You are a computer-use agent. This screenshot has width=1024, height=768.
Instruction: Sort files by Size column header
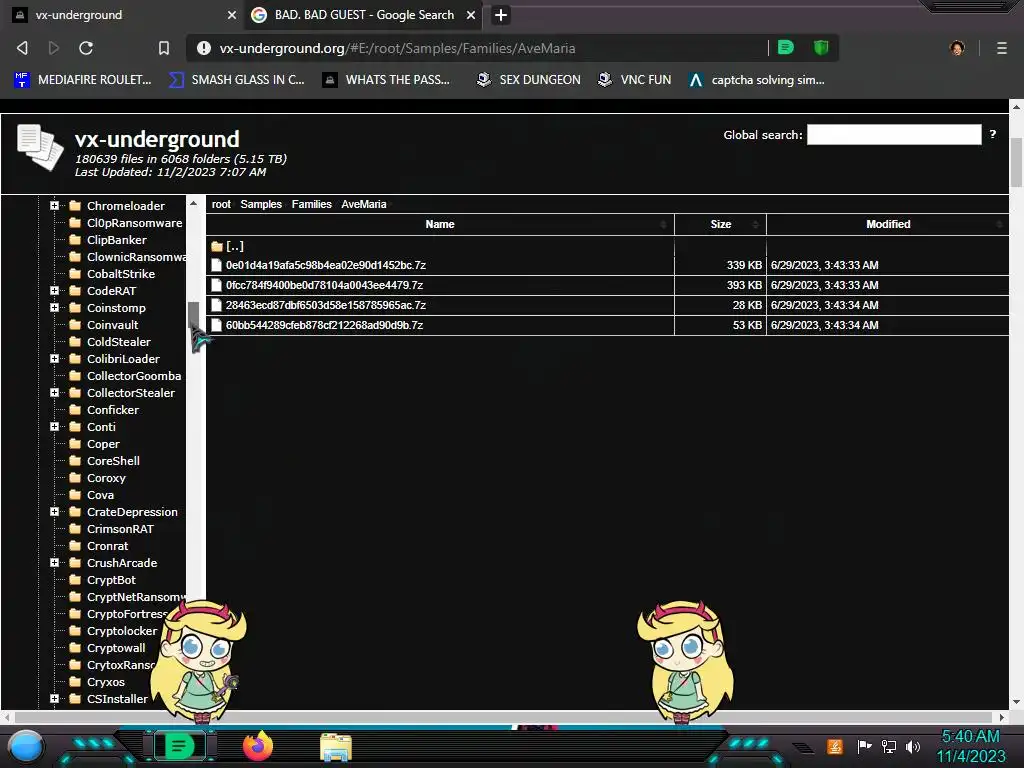pyautogui.click(x=720, y=224)
